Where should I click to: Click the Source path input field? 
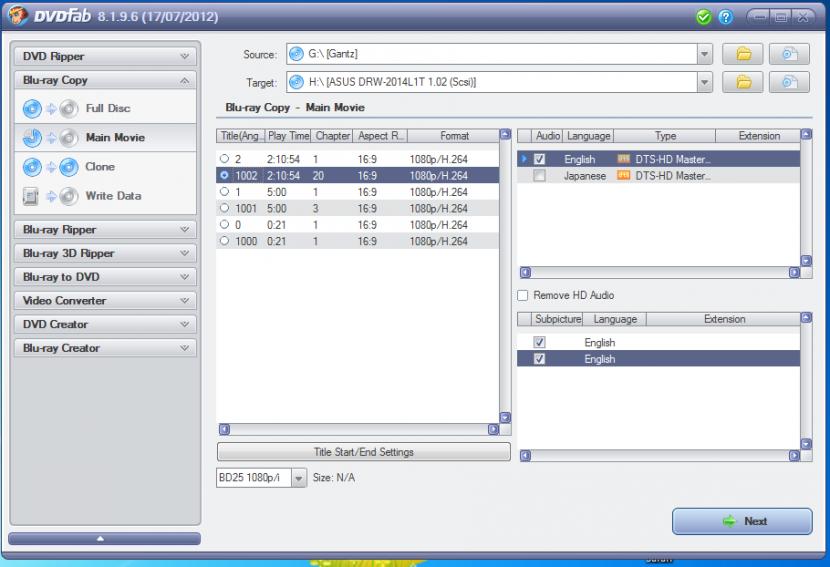pos(492,54)
